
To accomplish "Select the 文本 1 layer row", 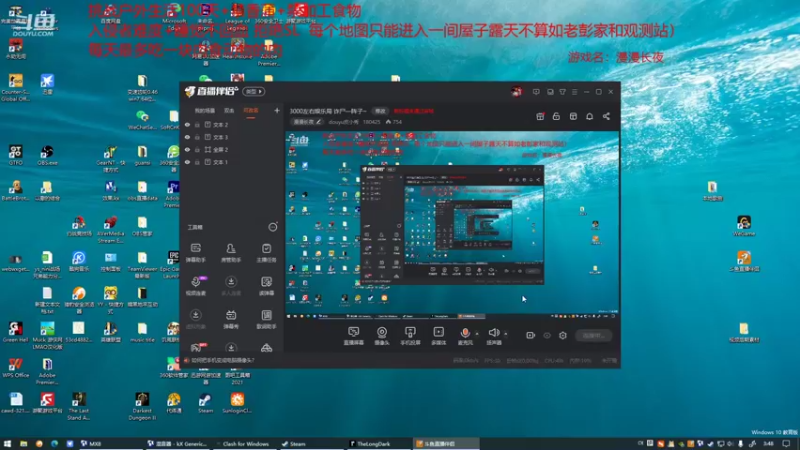I will (x=232, y=162).
